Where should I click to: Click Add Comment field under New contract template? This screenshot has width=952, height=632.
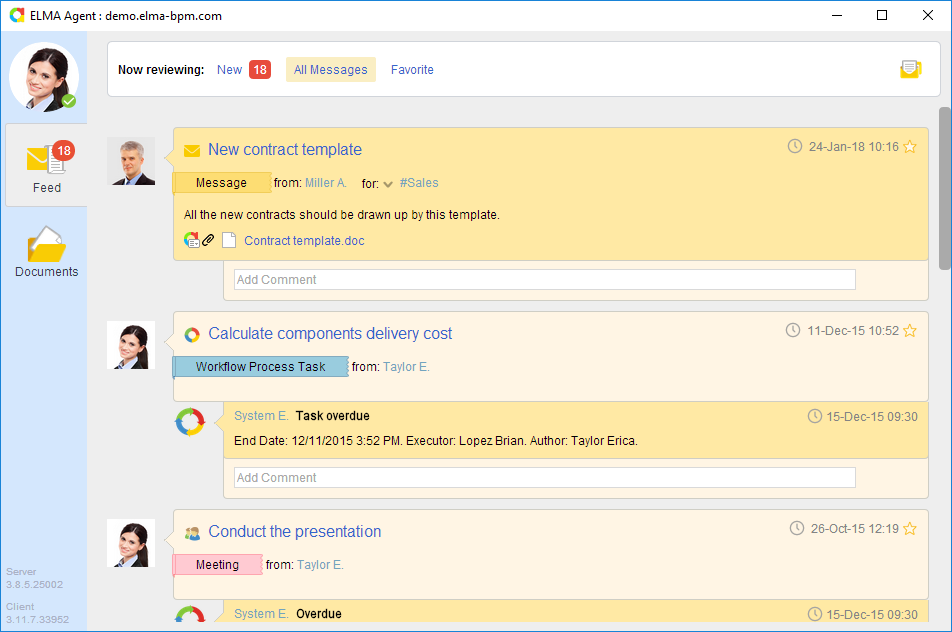544,280
